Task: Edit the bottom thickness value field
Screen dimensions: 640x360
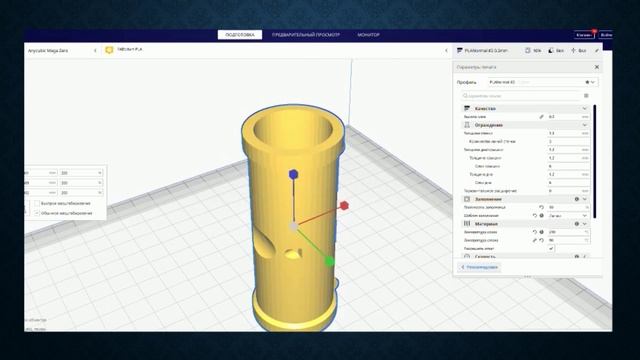Action: [568, 174]
